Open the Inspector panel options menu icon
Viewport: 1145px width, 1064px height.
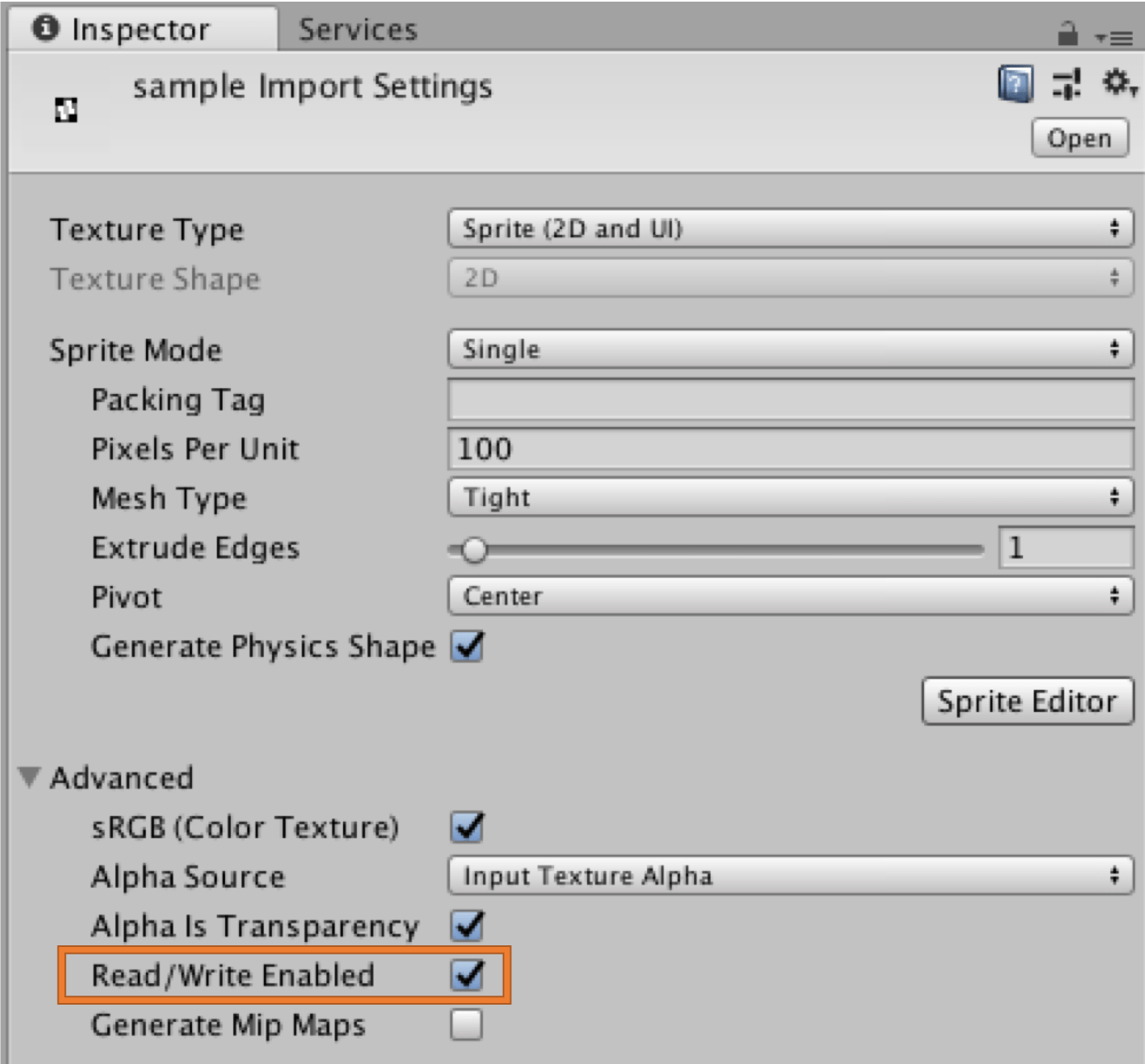(1114, 38)
